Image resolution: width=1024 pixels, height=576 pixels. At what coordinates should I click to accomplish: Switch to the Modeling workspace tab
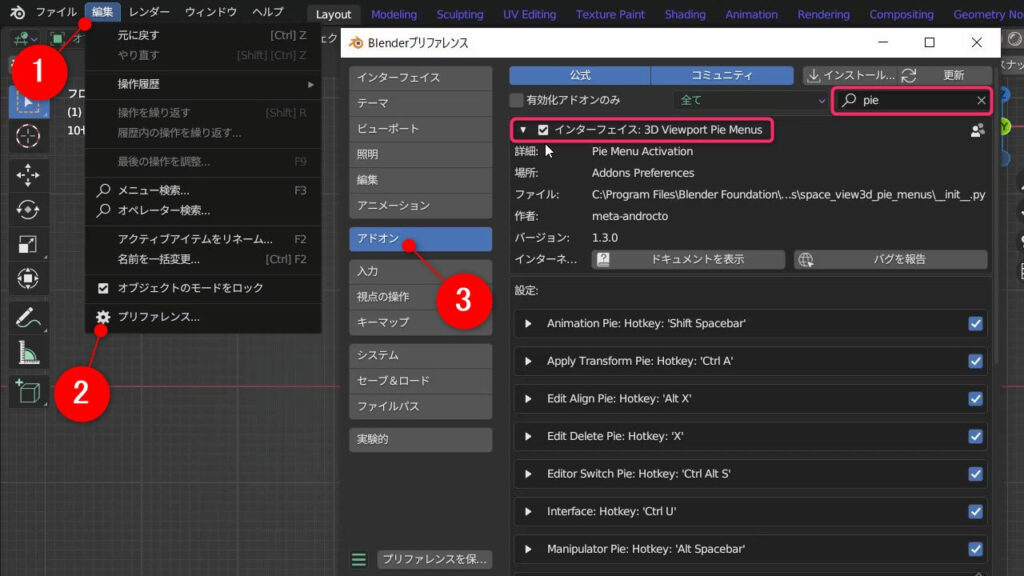click(394, 14)
